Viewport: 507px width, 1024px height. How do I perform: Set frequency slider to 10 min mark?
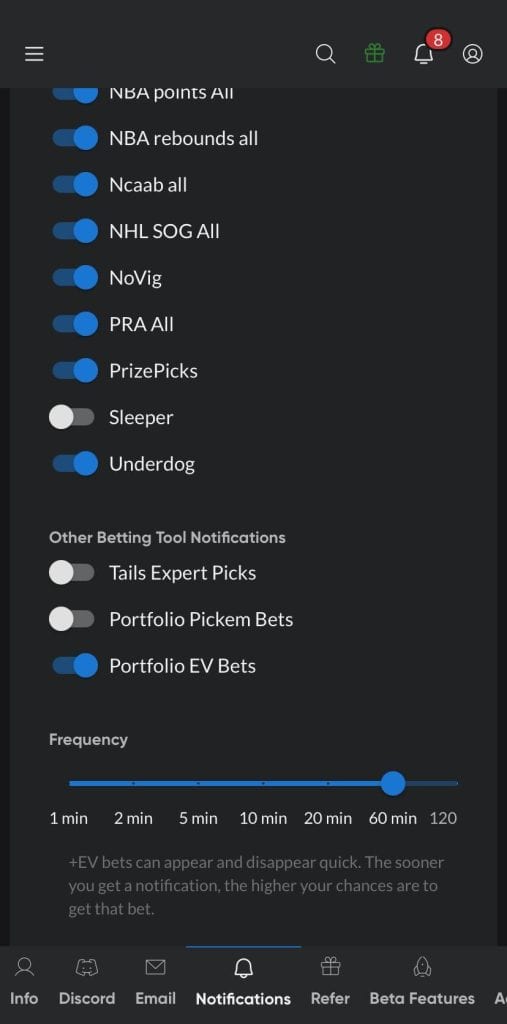coord(263,782)
